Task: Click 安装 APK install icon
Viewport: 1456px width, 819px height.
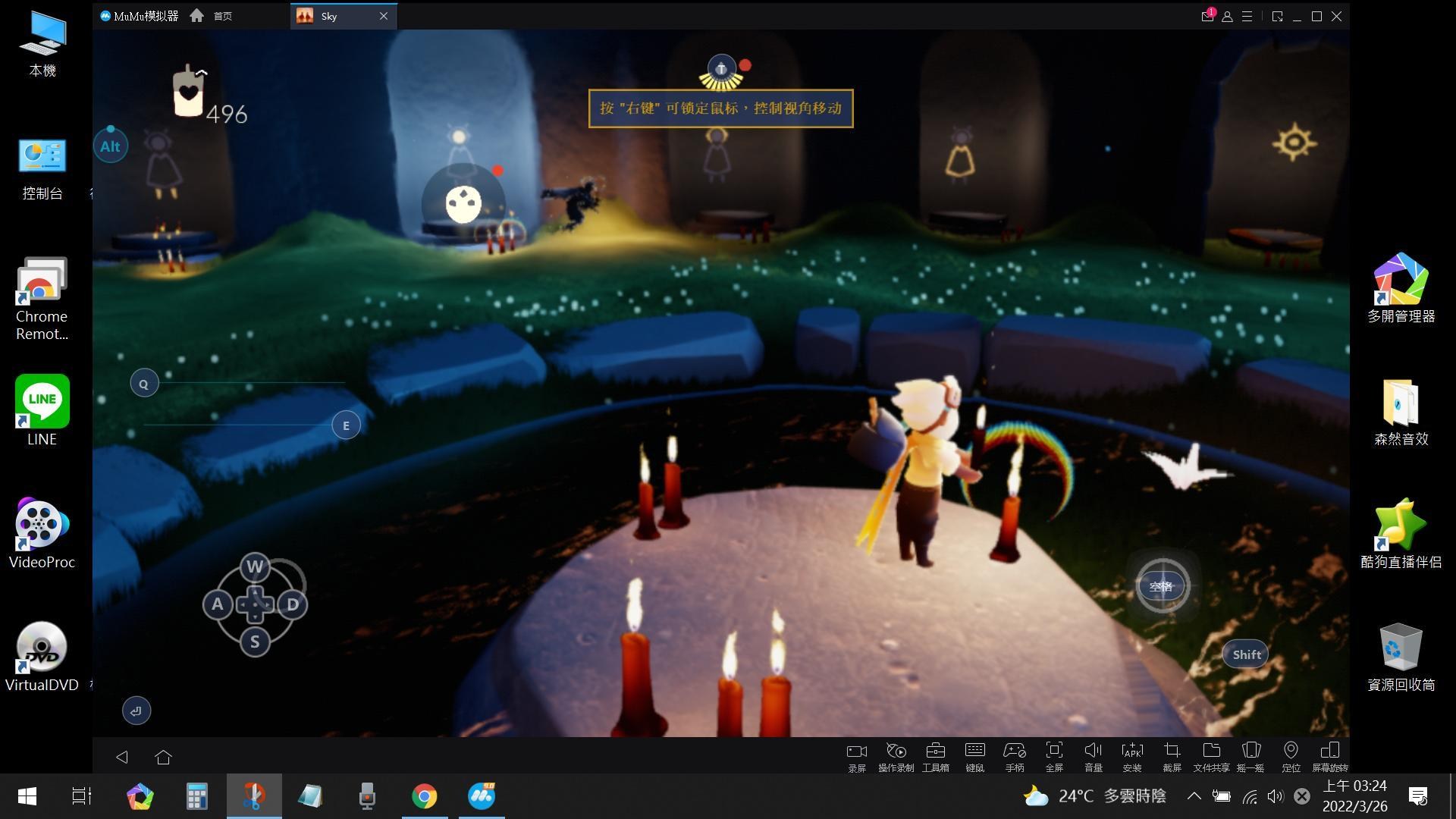Action: [x=1132, y=756]
